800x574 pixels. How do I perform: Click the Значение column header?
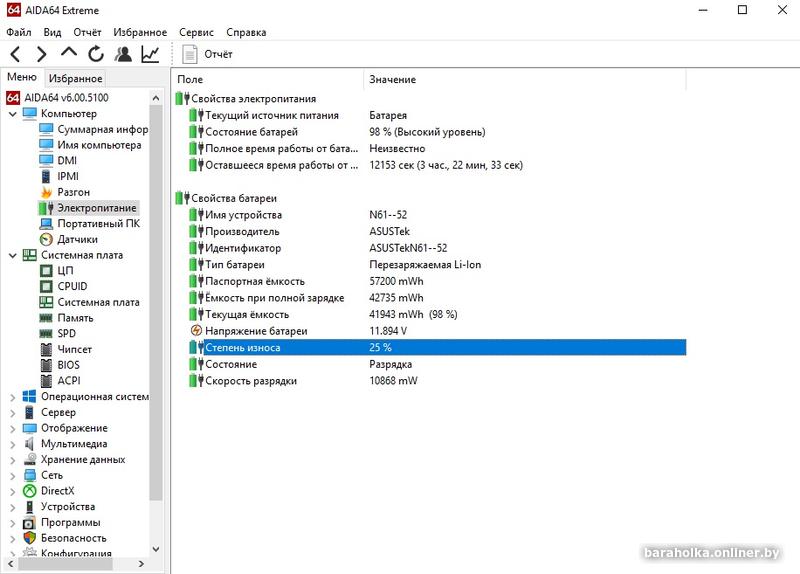(525, 80)
